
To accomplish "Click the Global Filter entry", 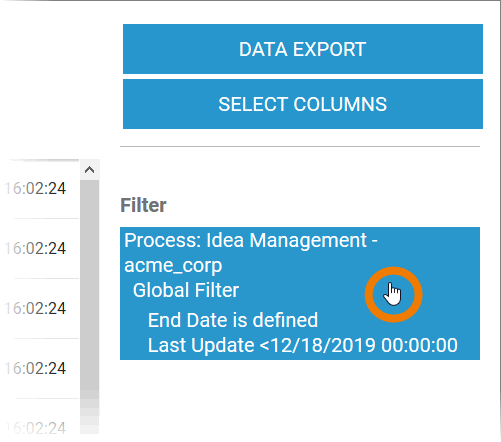I will [186, 290].
